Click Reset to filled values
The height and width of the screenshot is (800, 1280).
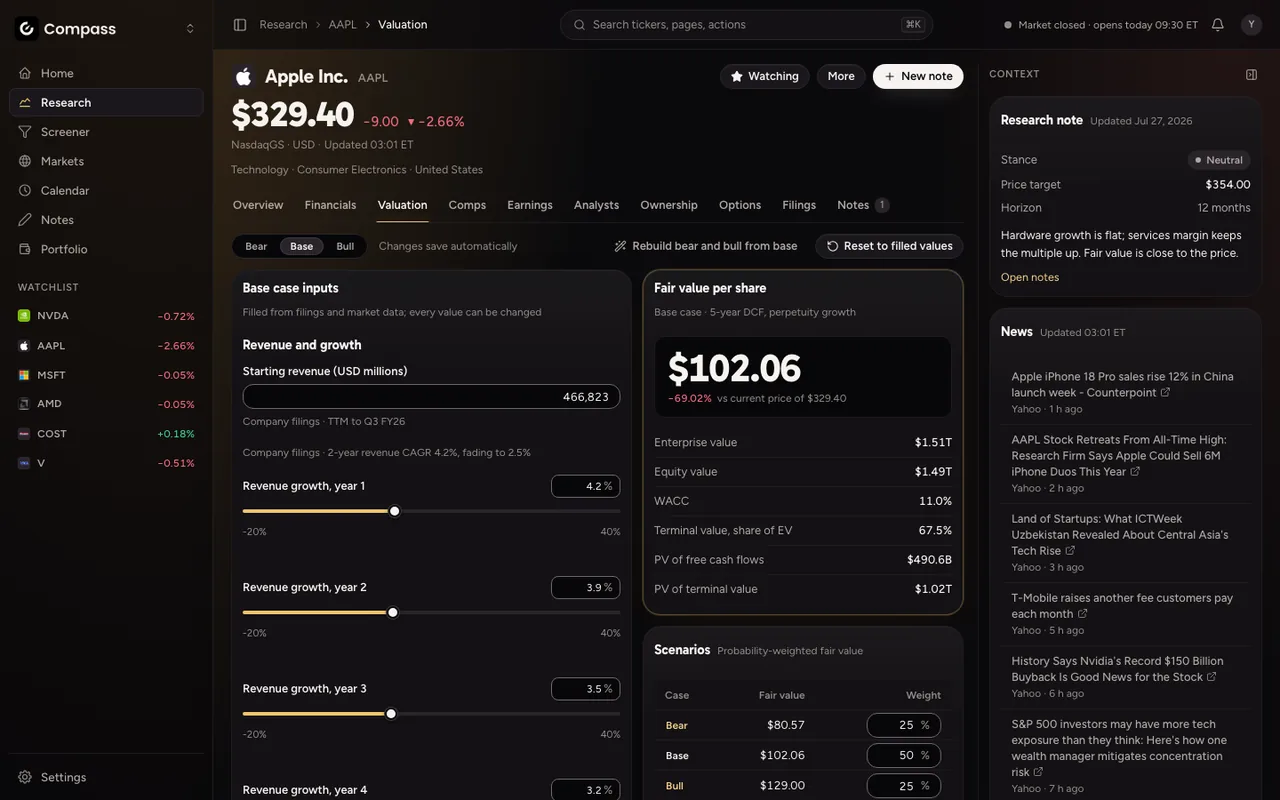[889, 246]
